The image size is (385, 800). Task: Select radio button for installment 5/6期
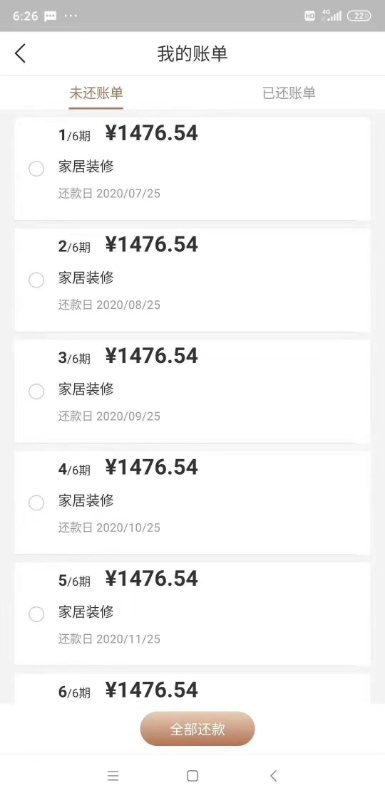tap(36, 614)
